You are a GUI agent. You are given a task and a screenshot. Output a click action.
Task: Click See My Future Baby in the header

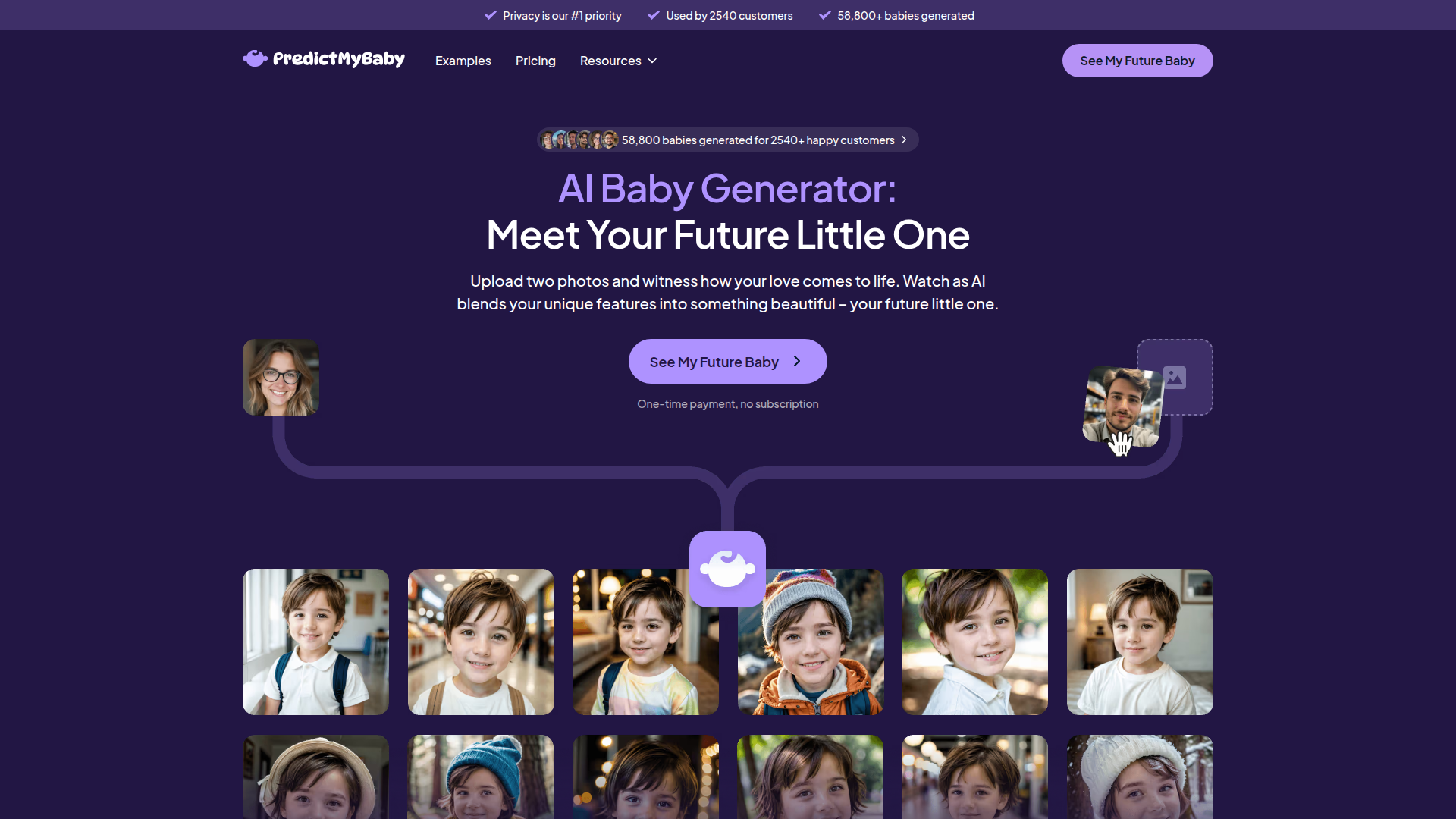click(x=1137, y=61)
